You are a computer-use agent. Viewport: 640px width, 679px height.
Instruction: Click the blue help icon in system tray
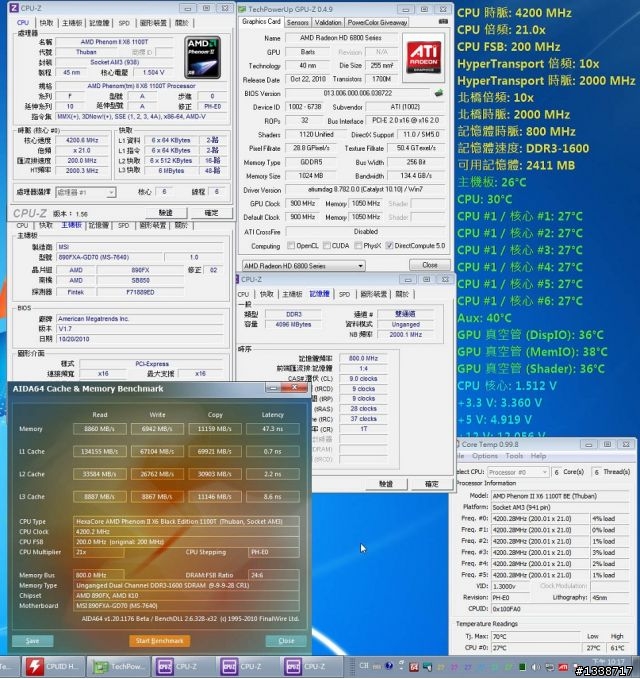tap(389, 666)
